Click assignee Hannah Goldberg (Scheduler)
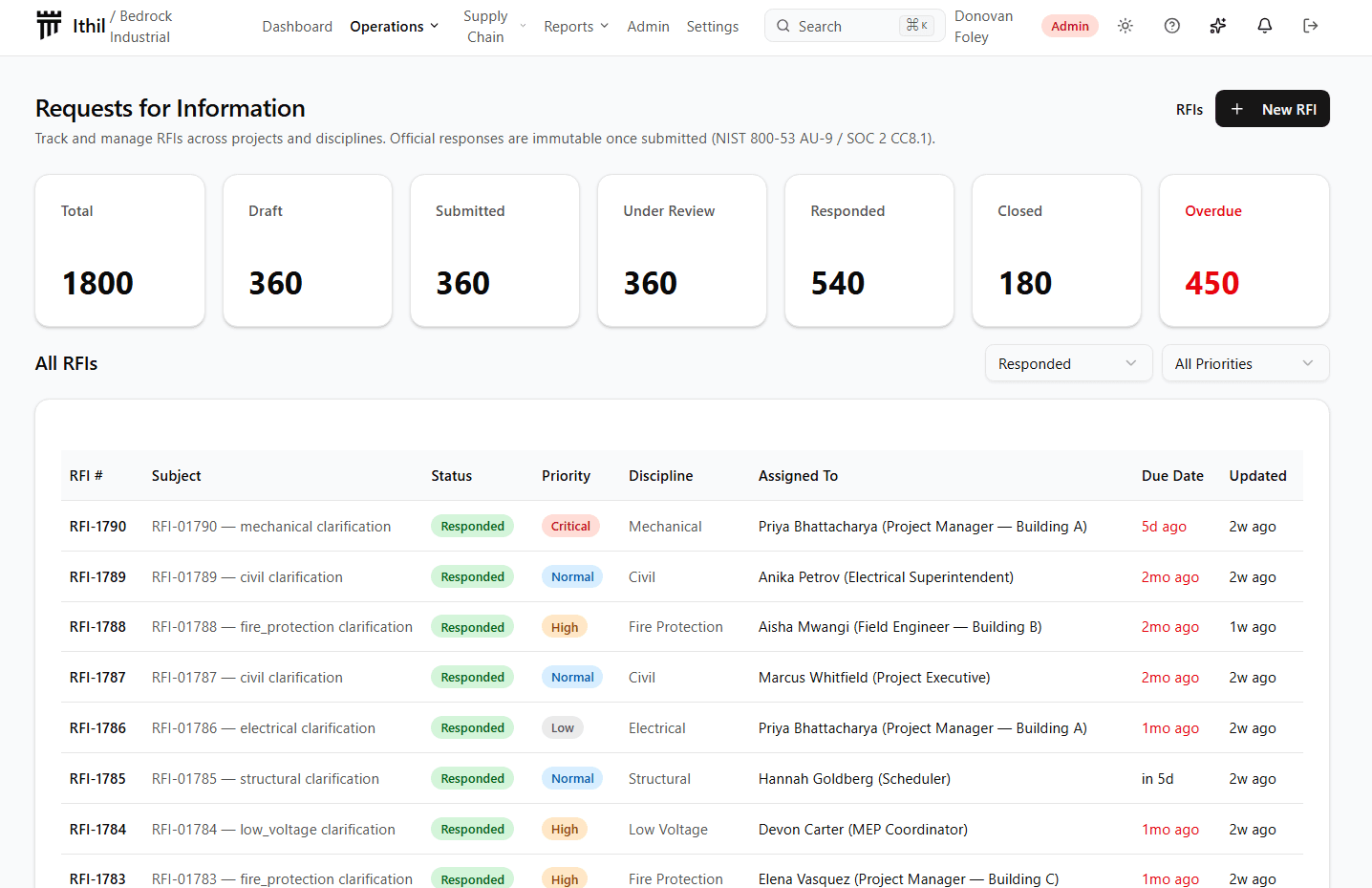Image resolution: width=1372 pixels, height=888 pixels. pos(854,779)
